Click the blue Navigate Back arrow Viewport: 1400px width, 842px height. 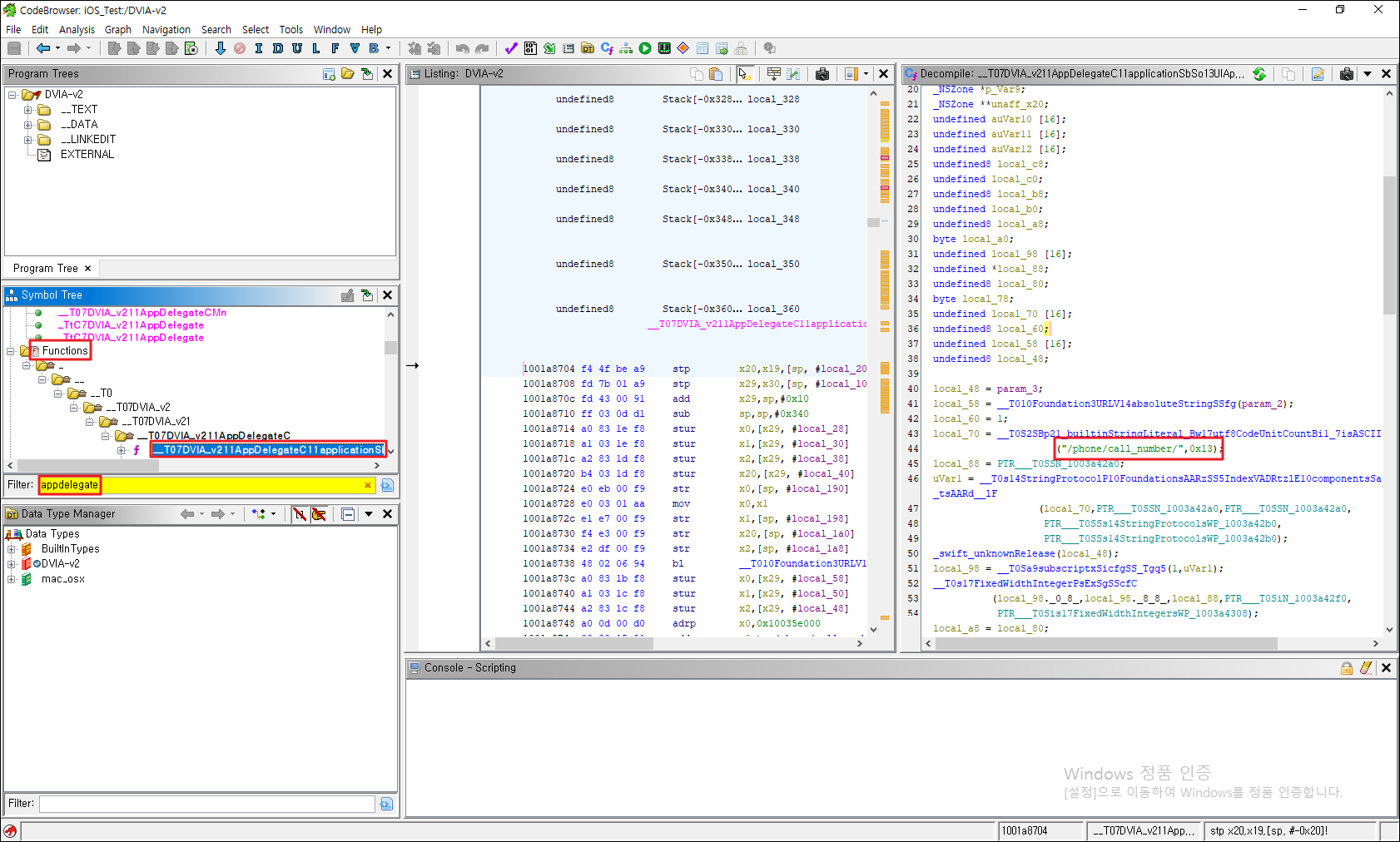click(42, 48)
